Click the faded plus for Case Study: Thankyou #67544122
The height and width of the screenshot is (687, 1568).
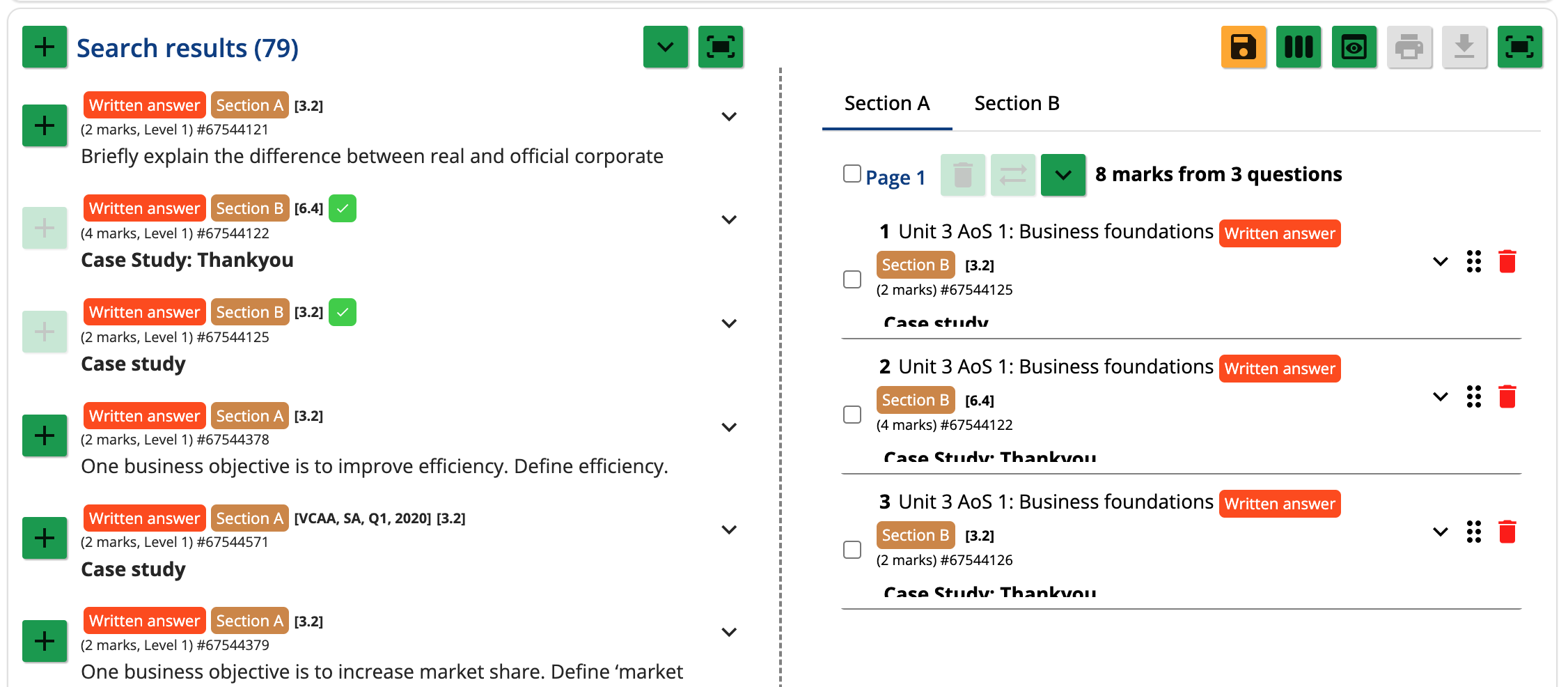pyautogui.click(x=45, y=228)
